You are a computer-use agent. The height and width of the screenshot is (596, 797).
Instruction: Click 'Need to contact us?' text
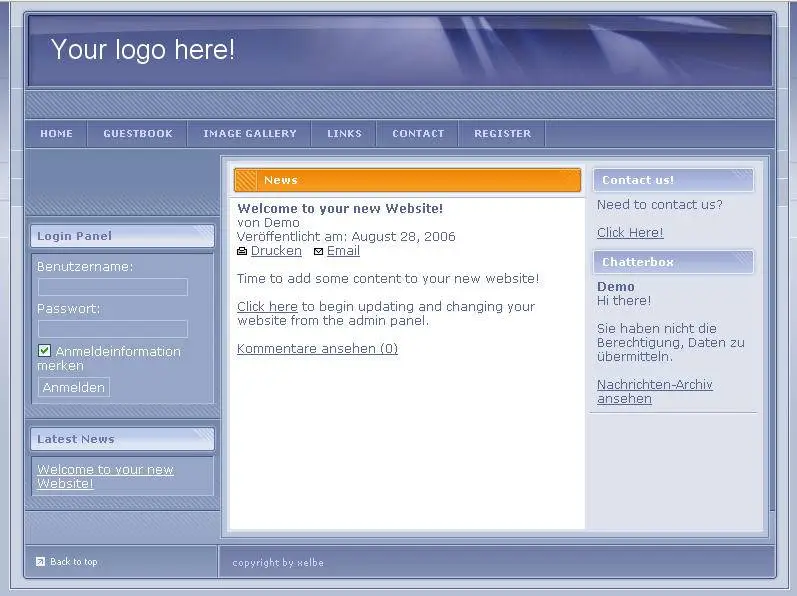[659, 205]
